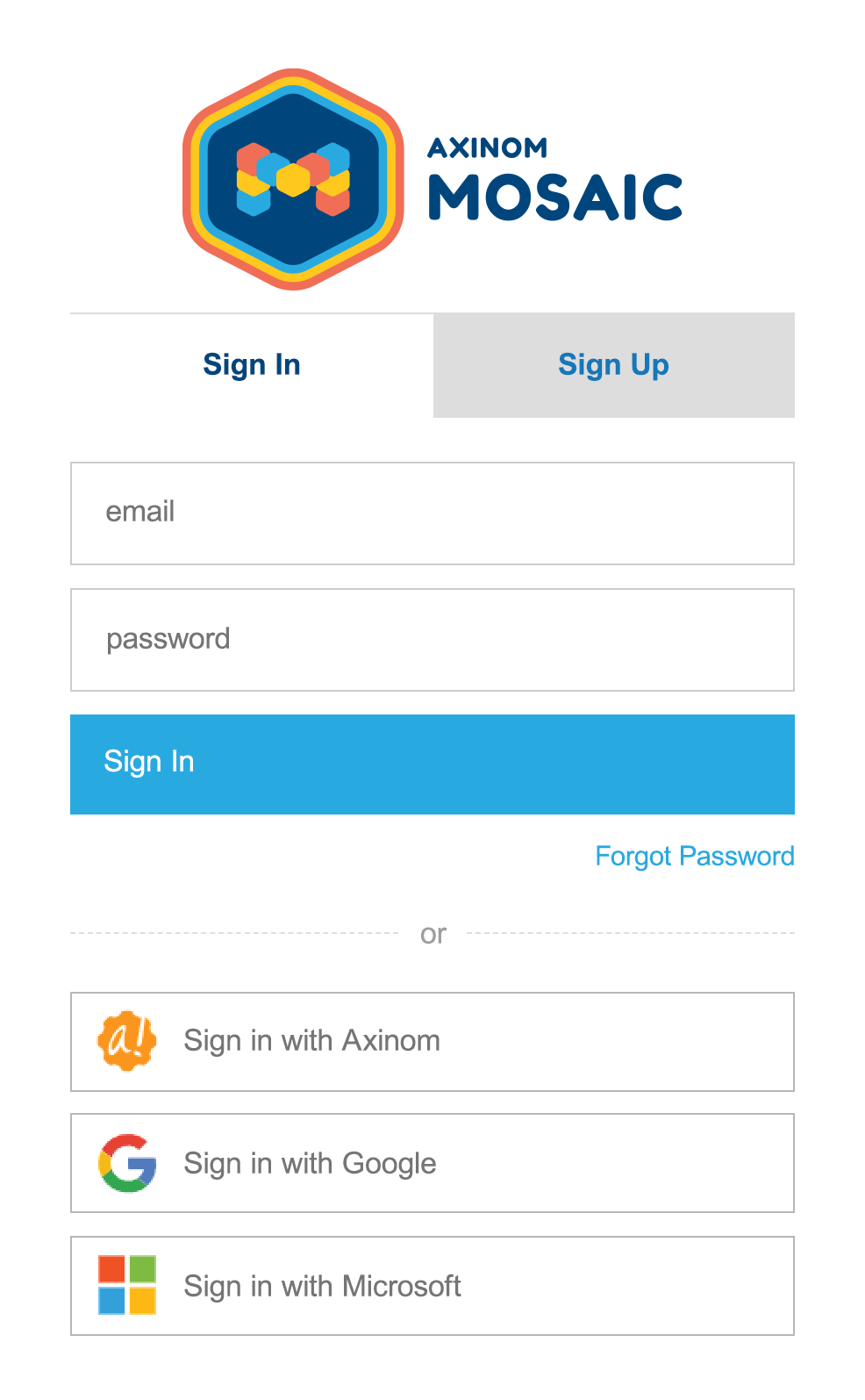
Task: Click the AXINOM text above MOSAIC
Action: click(x=488, y=147)
